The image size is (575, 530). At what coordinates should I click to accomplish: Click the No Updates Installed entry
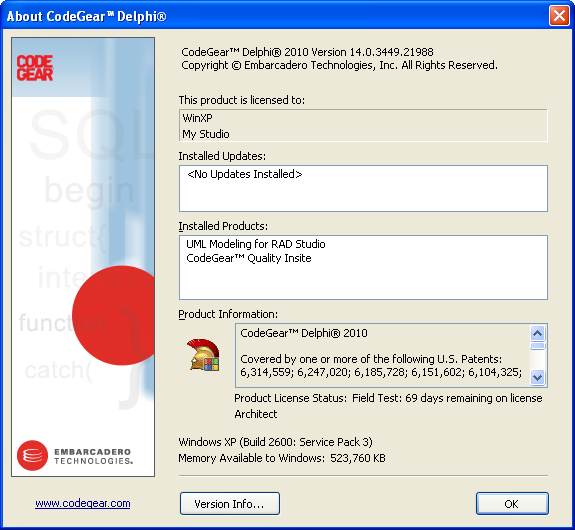click(245, 174)
